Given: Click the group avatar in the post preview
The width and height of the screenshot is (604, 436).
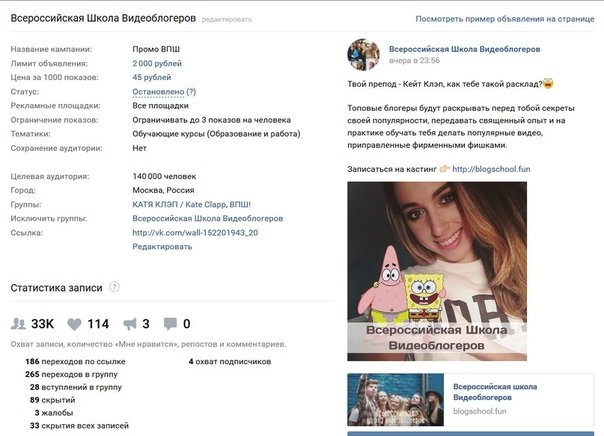Looking at the screenshot, I should [363, 54].
